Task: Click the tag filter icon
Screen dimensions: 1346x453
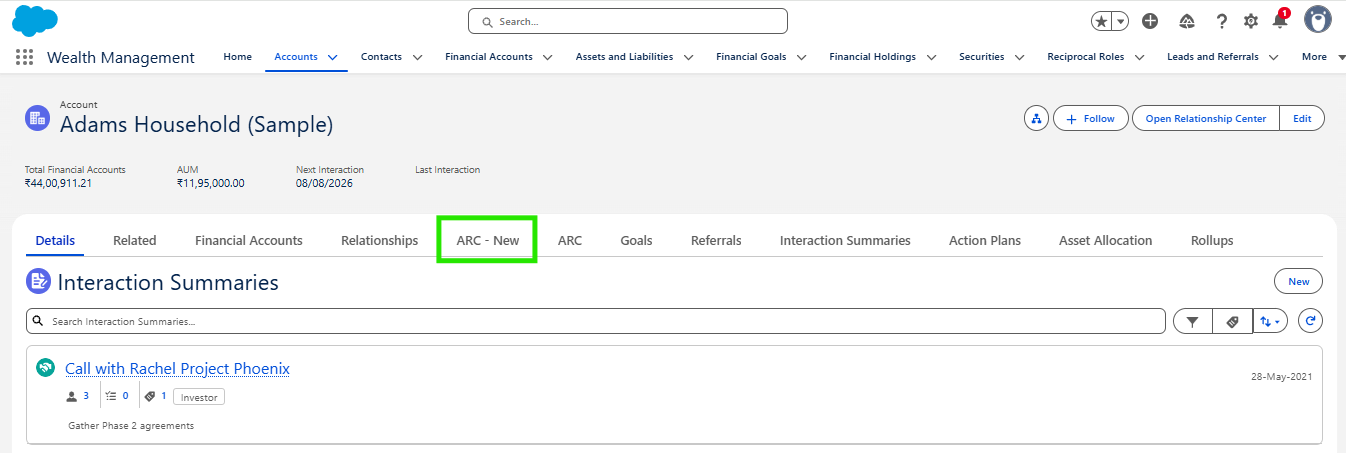Action: pos(1232,321)
